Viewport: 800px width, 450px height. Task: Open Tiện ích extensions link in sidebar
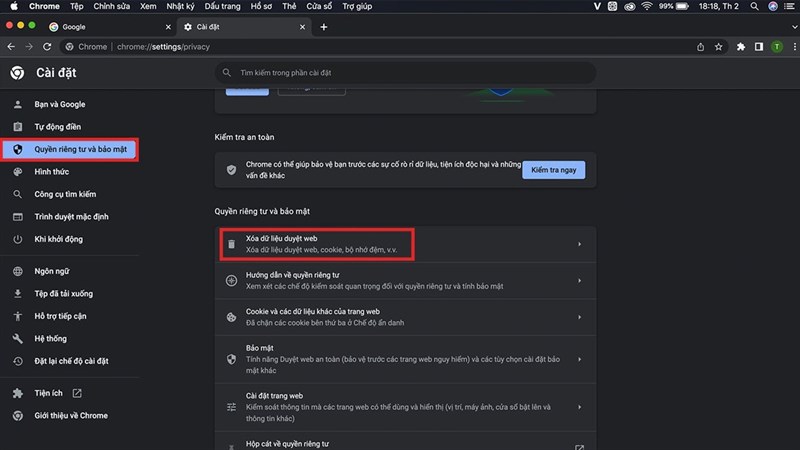48,393
